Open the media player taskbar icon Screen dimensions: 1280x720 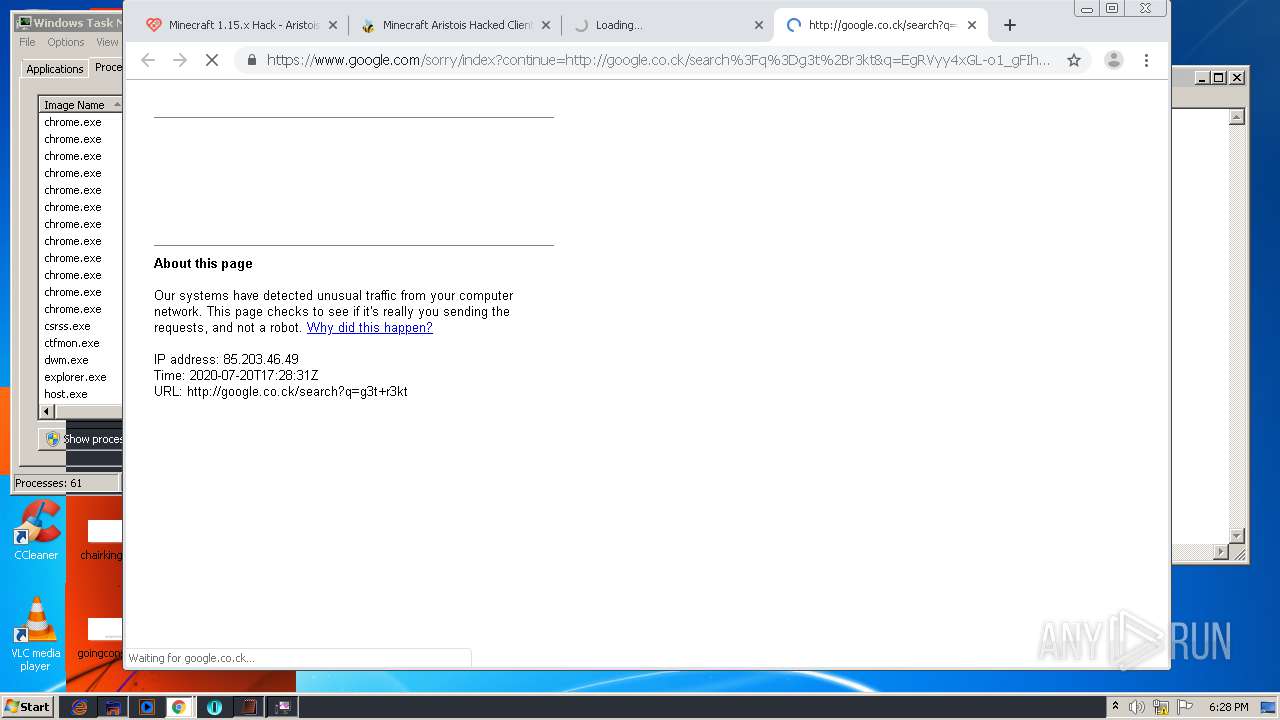tap(146, 707)
